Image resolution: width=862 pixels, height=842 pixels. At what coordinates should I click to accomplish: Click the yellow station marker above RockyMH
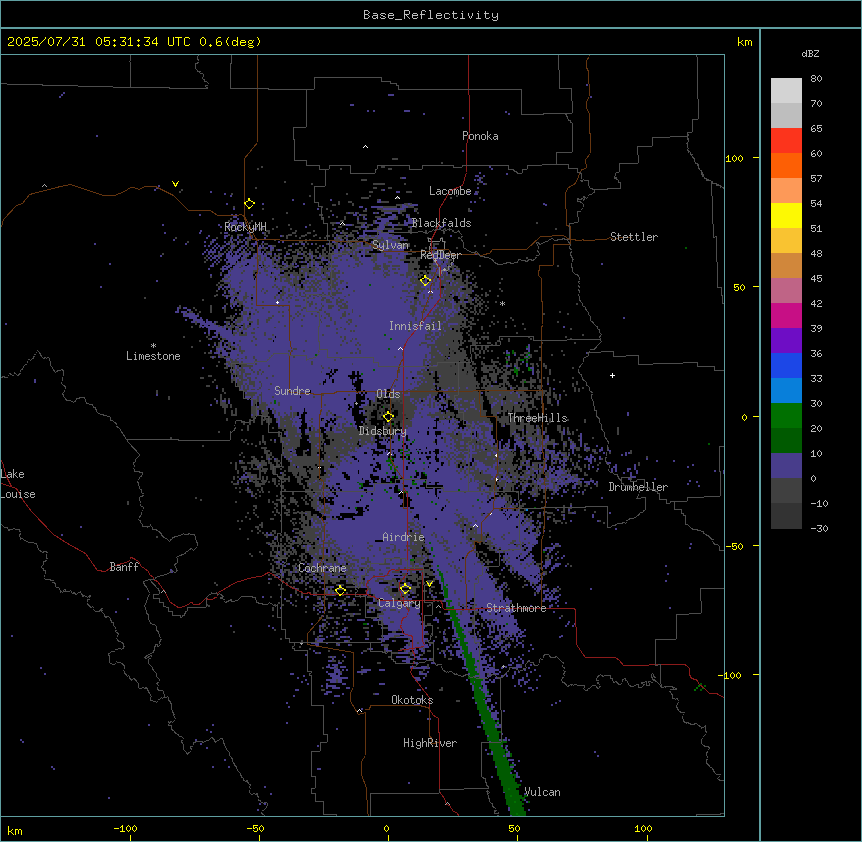250,204
